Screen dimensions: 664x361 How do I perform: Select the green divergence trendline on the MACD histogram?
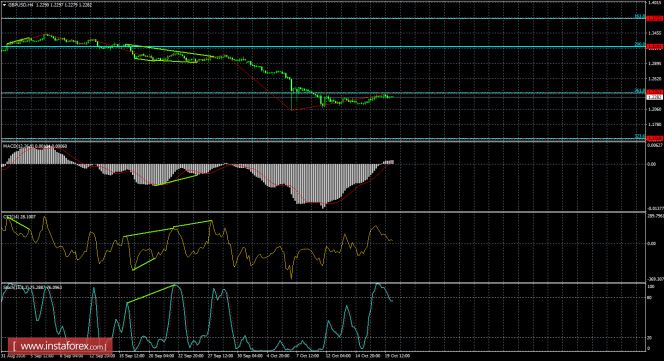tap(176, 180)
